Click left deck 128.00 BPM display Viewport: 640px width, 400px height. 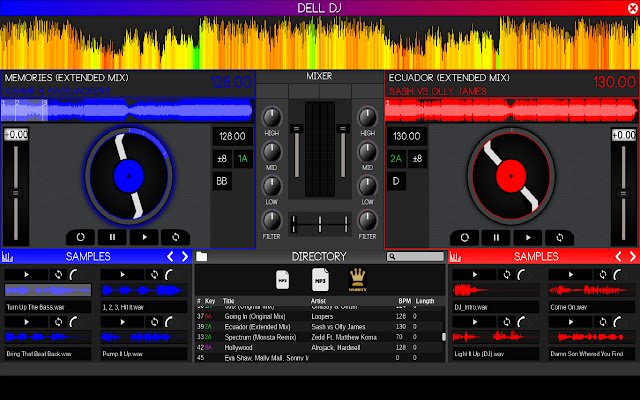[x=232, y=136]
